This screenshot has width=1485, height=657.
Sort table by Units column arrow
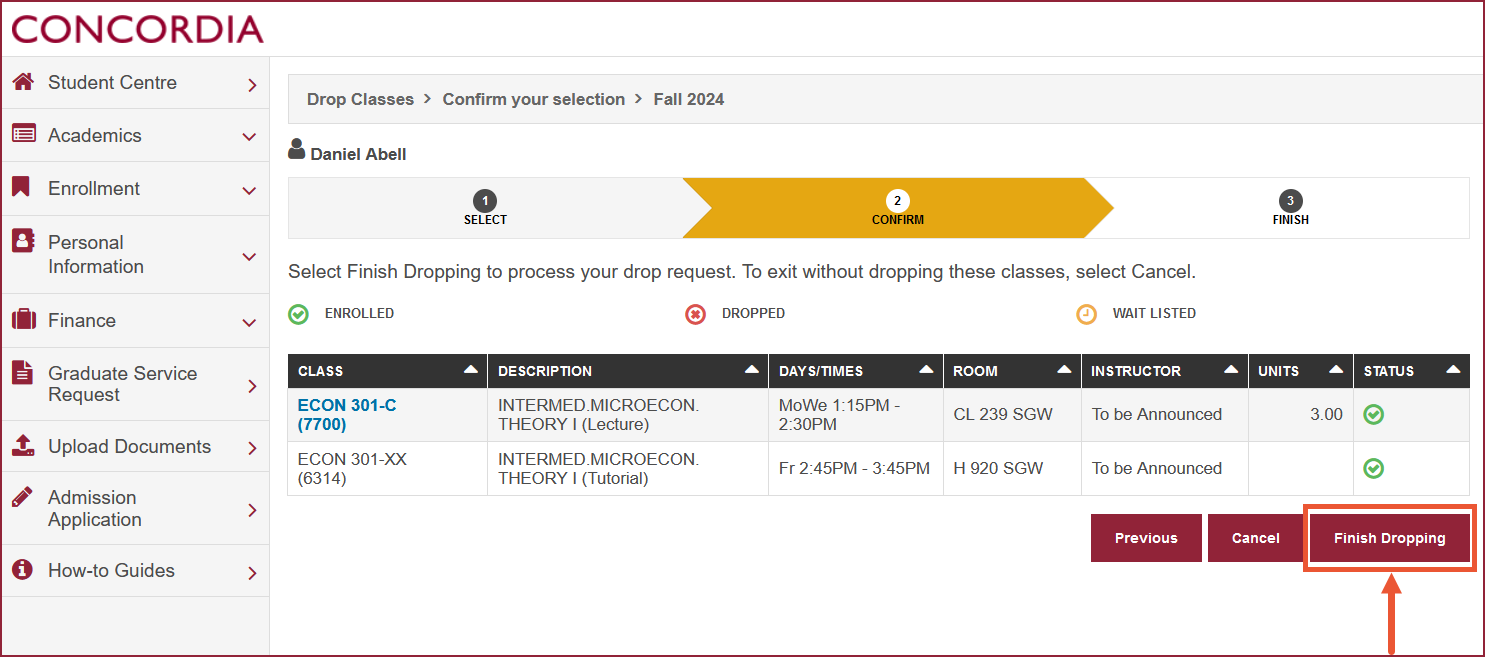coord(1336,370)
